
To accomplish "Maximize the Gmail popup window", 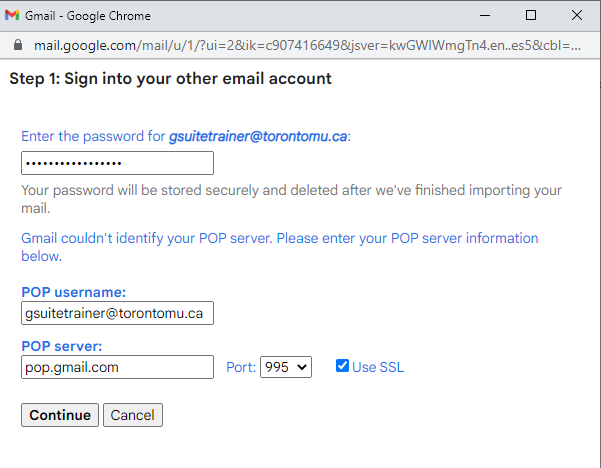I will [x=530, y=15].
